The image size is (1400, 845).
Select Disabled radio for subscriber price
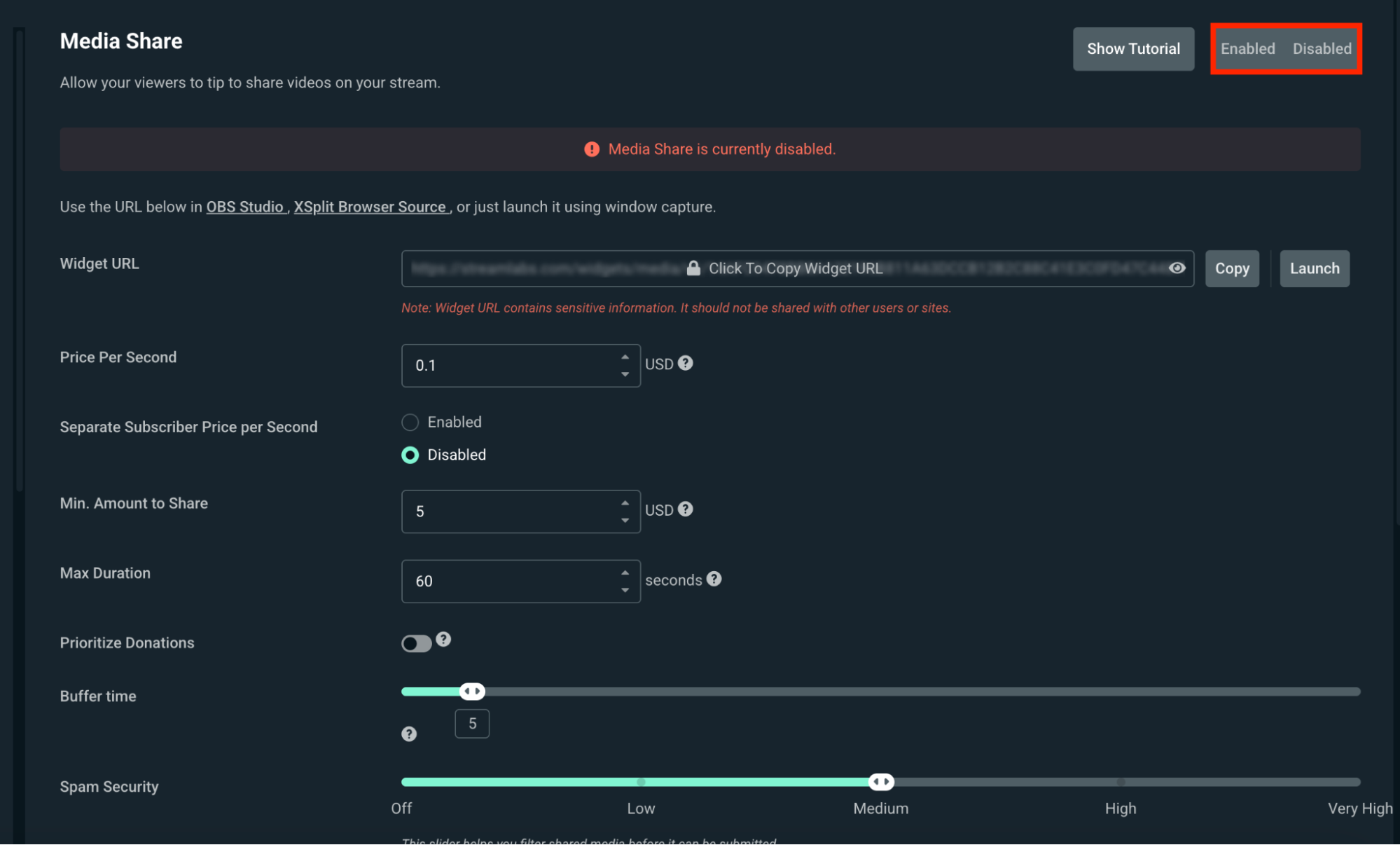(x=410, y=455)
